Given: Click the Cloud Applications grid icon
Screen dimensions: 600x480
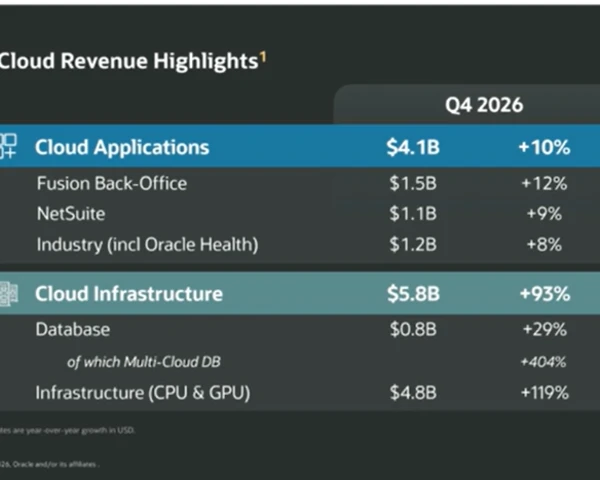Looking at the screenshot, I should point(8,146).
